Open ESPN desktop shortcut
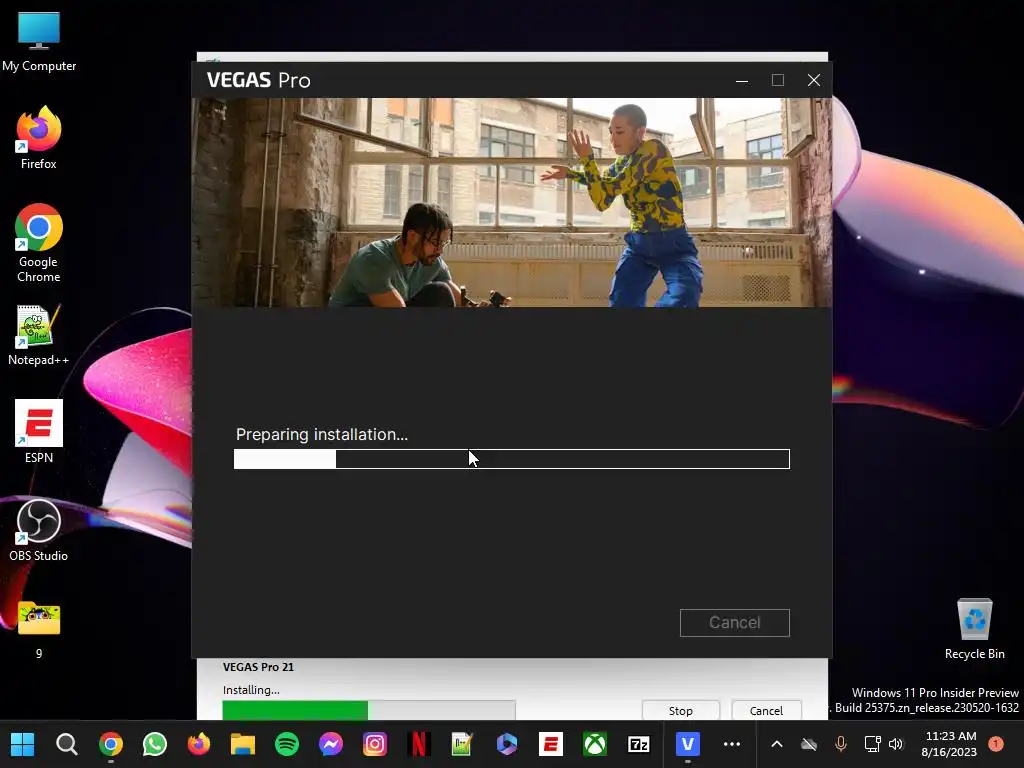1024x768 pixels. click(39, 431)
